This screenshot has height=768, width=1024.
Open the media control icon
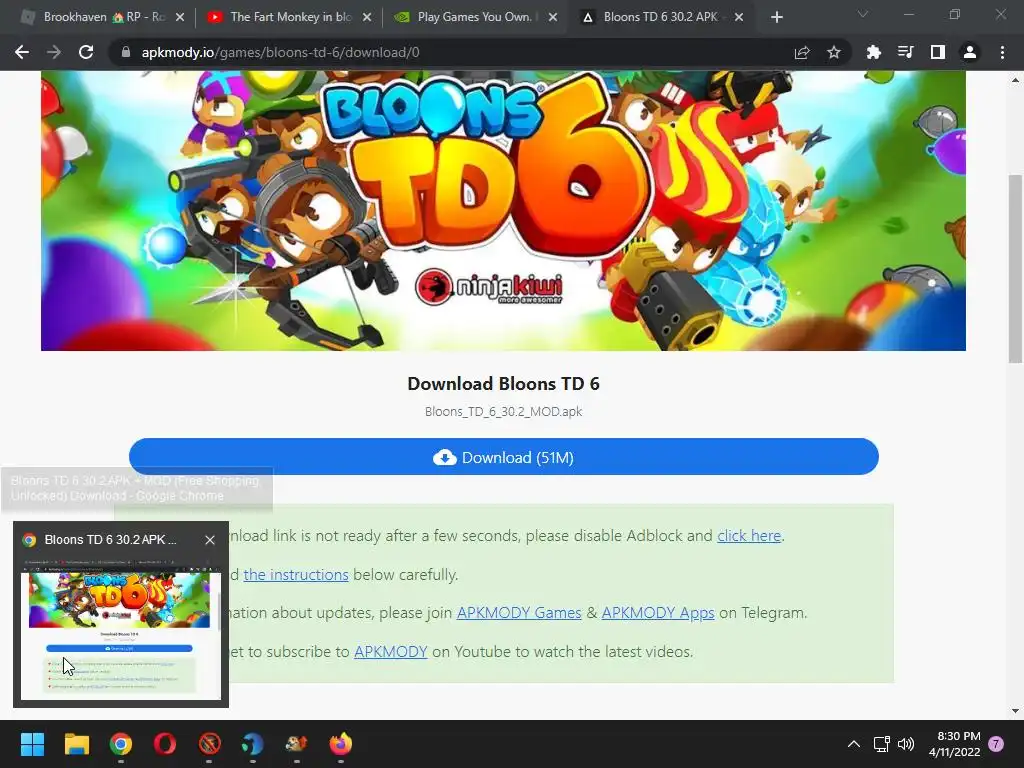(905, 52)
